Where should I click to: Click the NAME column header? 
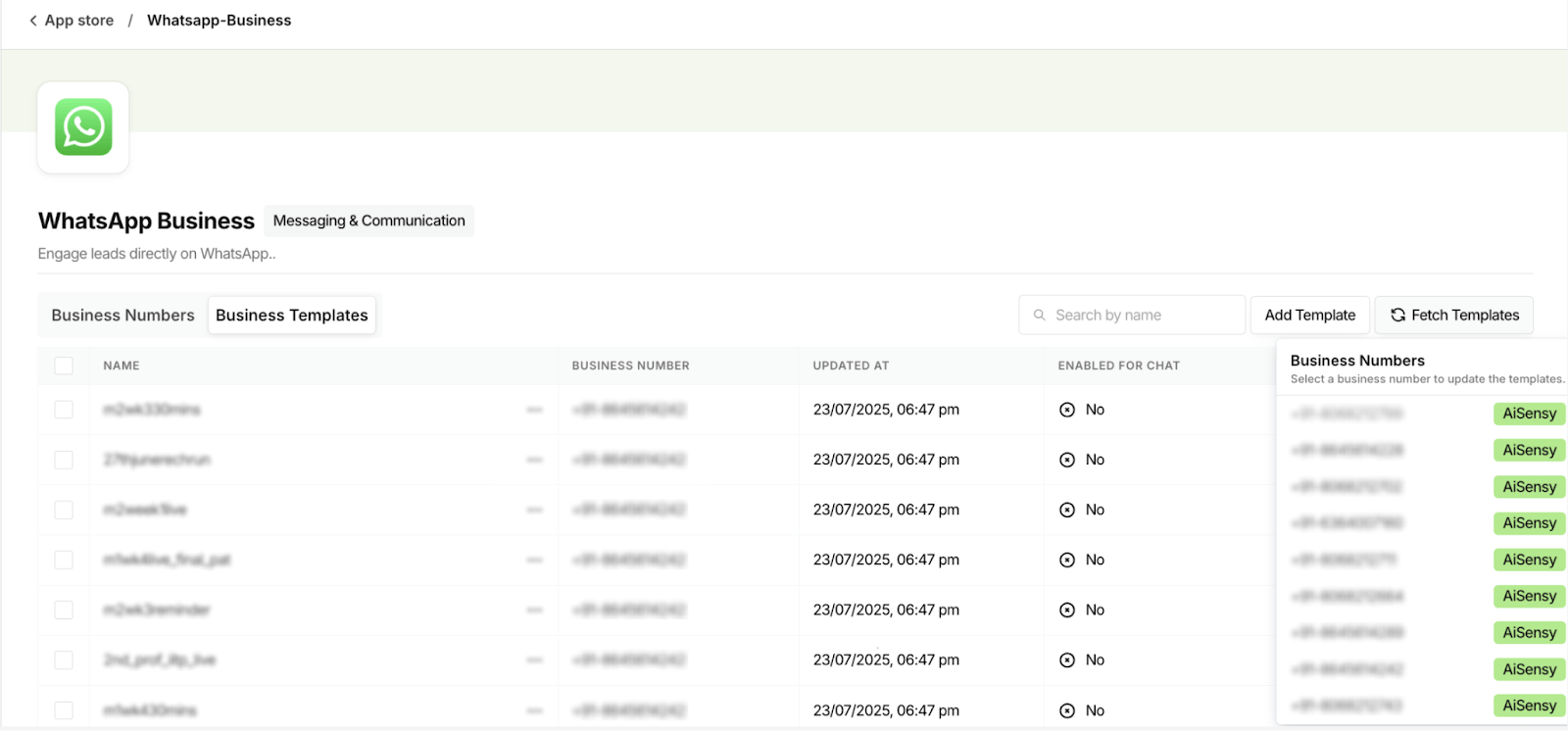tap(122, 365)
